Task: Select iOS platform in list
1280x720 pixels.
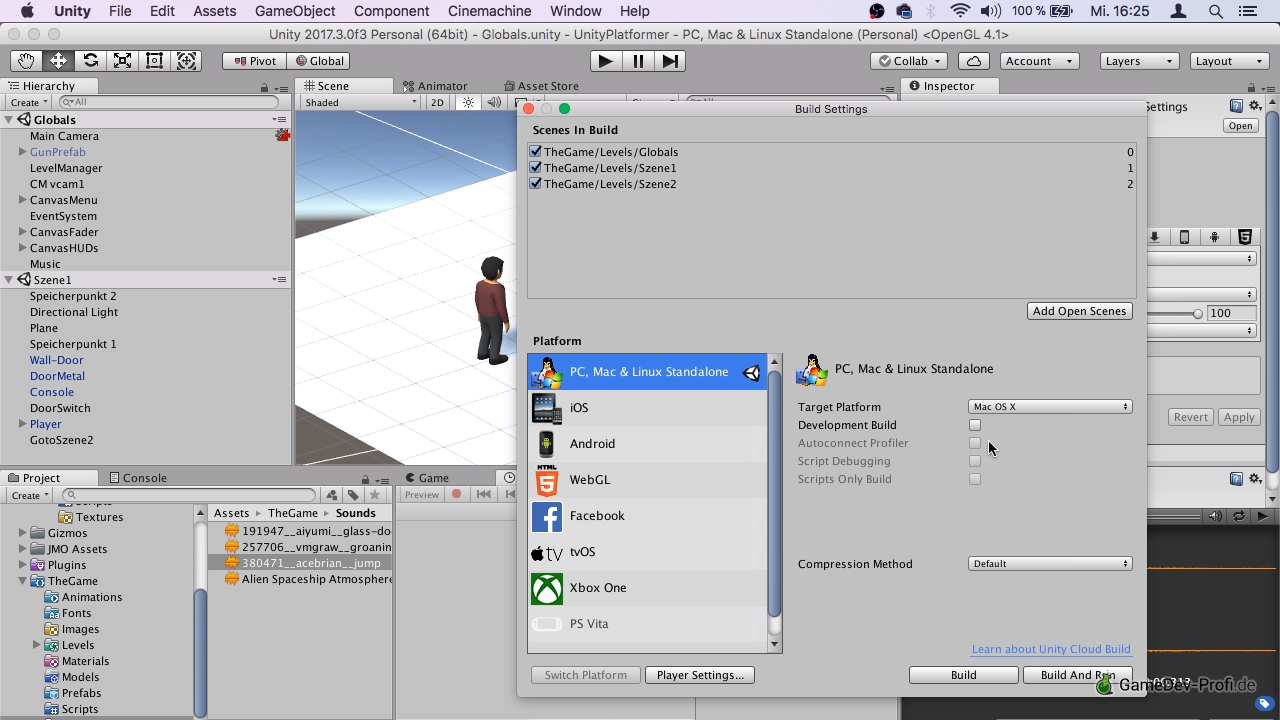Action: point(647,408)
